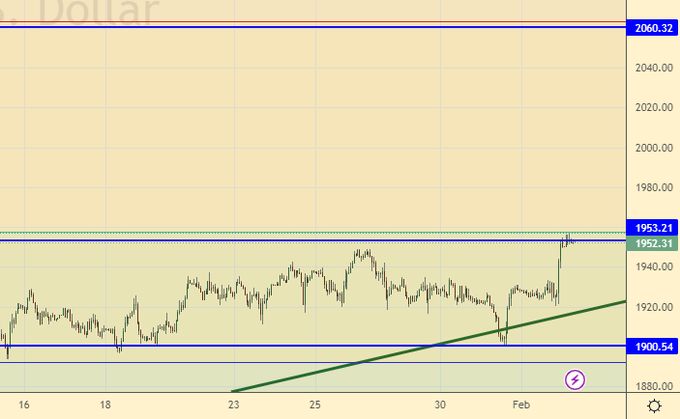The image size is (680, 419).
Task: Click the purple lightning bolt icon
Action: point(575,379)
